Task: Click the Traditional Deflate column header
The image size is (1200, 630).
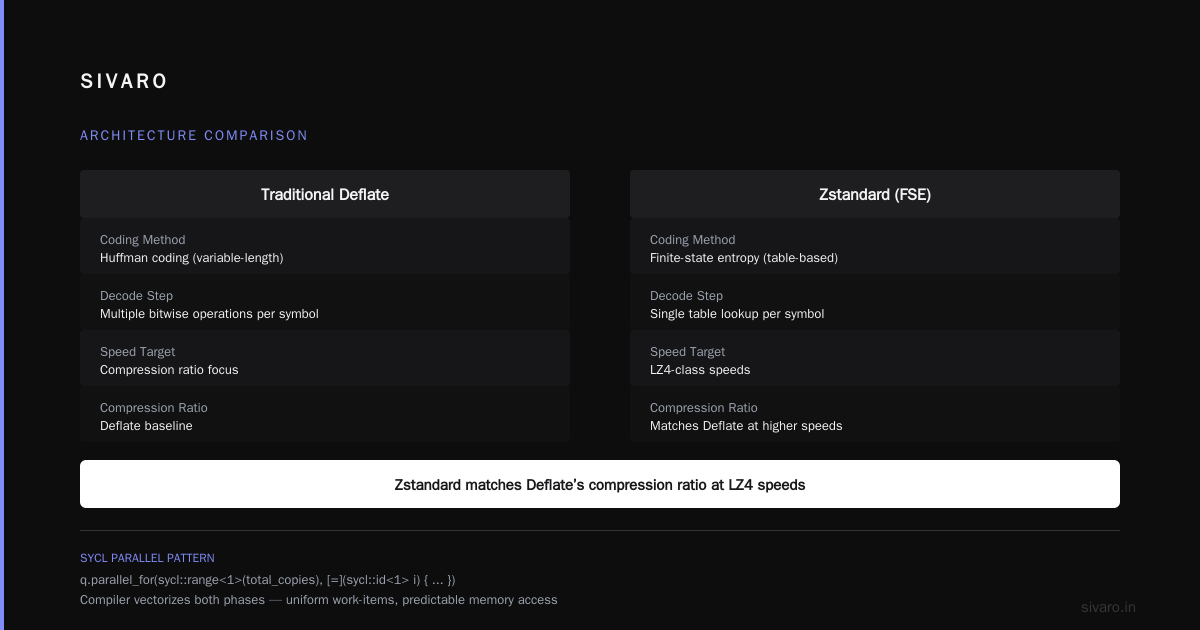Action: (325, 194)
